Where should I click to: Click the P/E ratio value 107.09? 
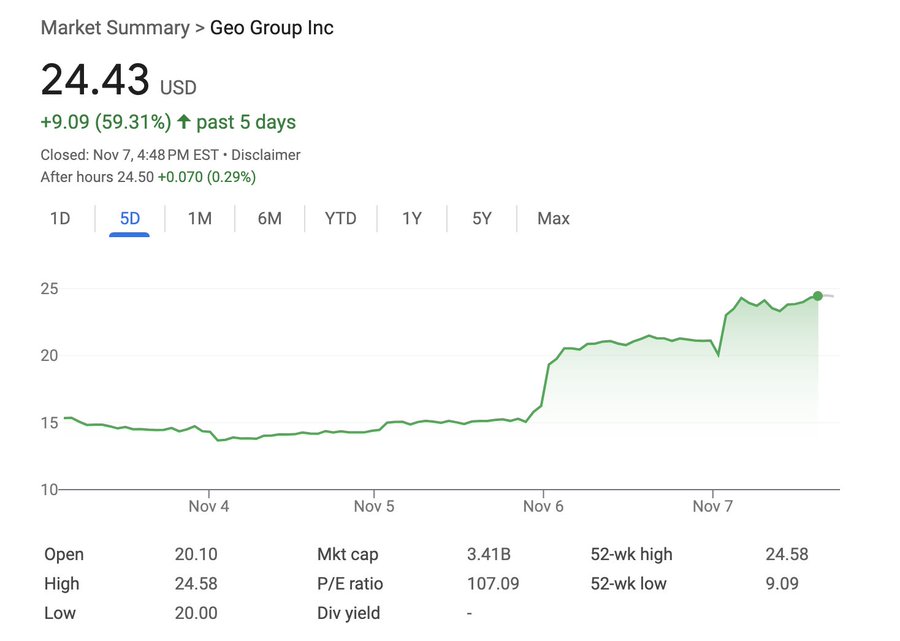pyautogui.click(x=493, y=584)
